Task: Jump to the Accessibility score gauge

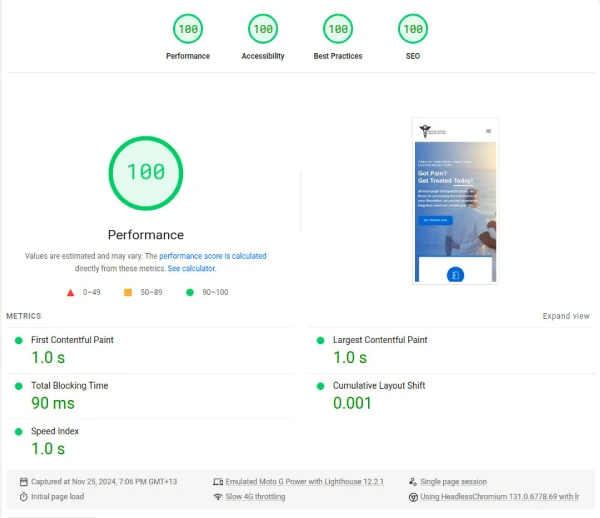Action: [x=263, y=30]
